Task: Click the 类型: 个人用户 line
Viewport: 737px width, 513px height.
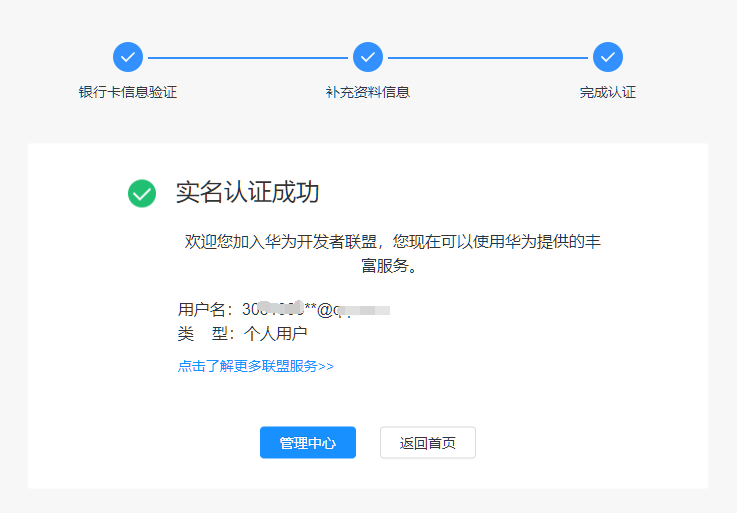Action: (243, 333)
